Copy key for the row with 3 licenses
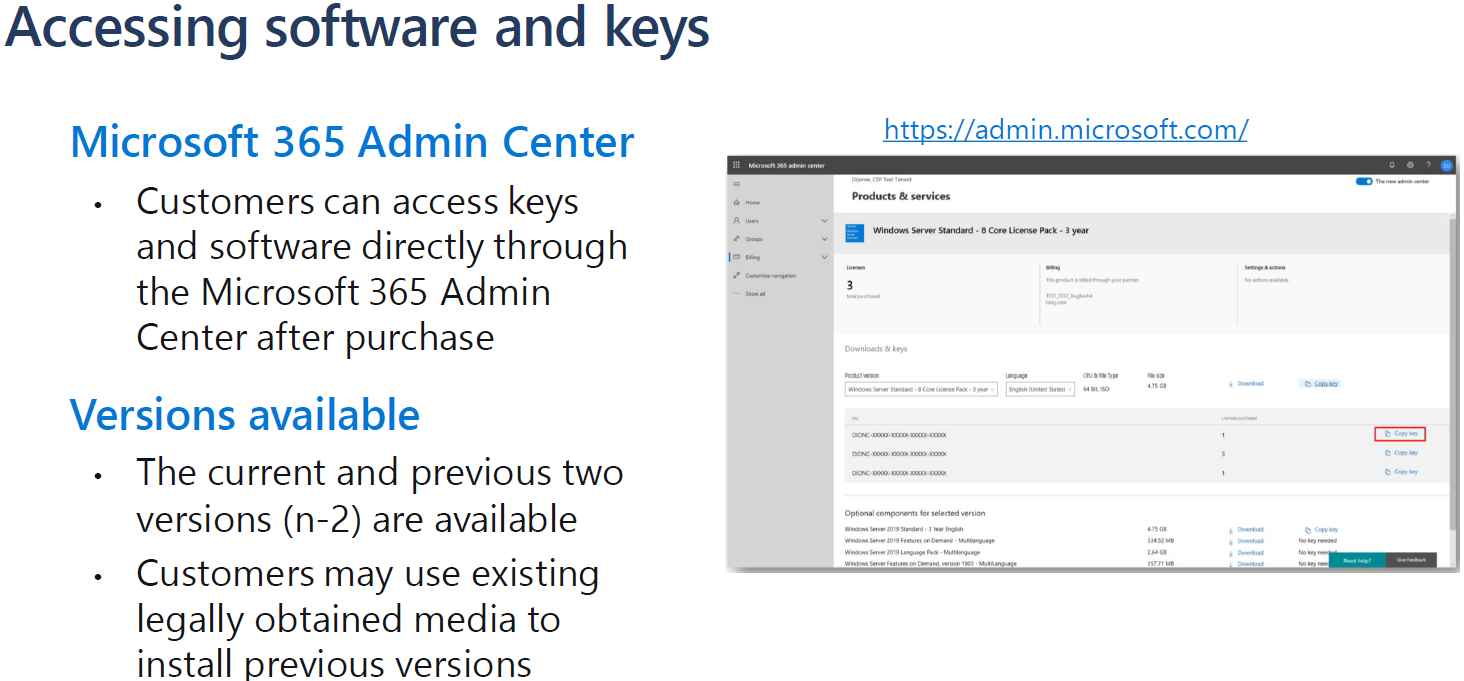Image resolution: width=1464 pixels, height=681 pixels. click(x=1401, y=453)
